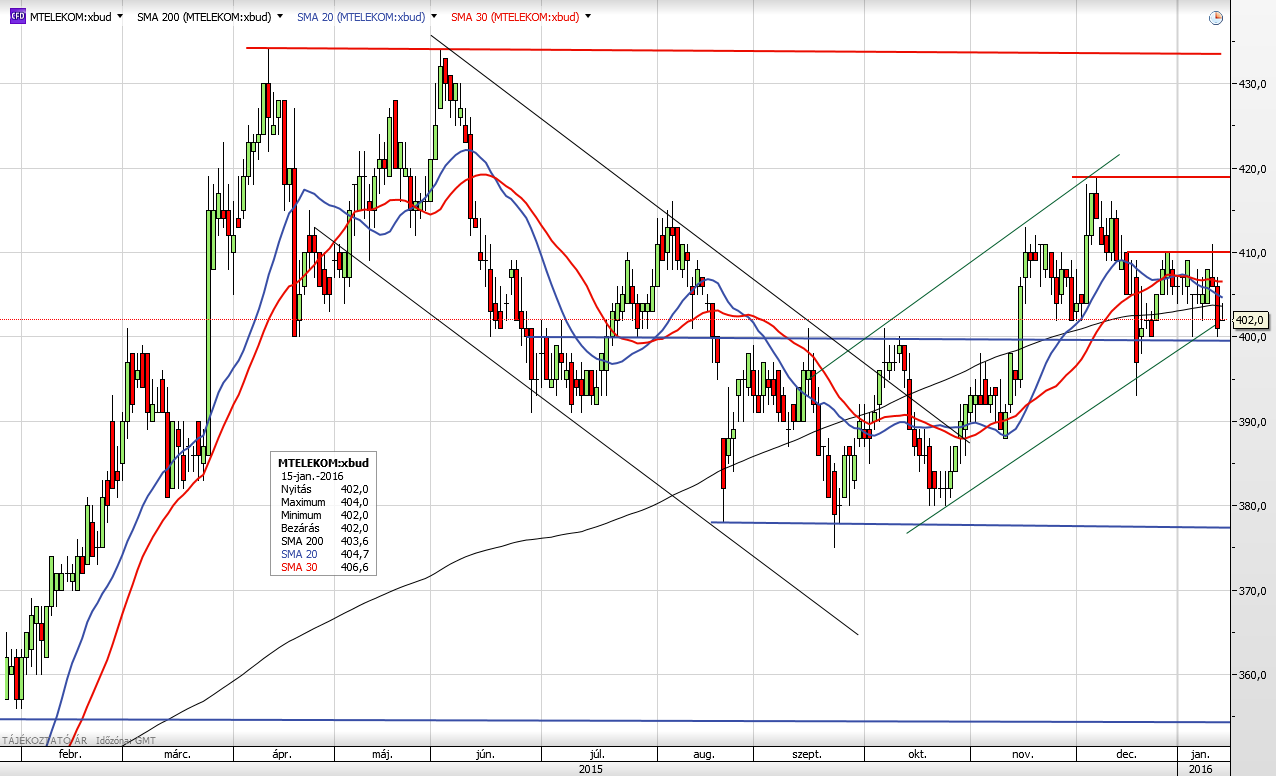Viewport: 1276px width, 776px height.
Task: Click the jan. month on time axis
Action: point(1201,755)
